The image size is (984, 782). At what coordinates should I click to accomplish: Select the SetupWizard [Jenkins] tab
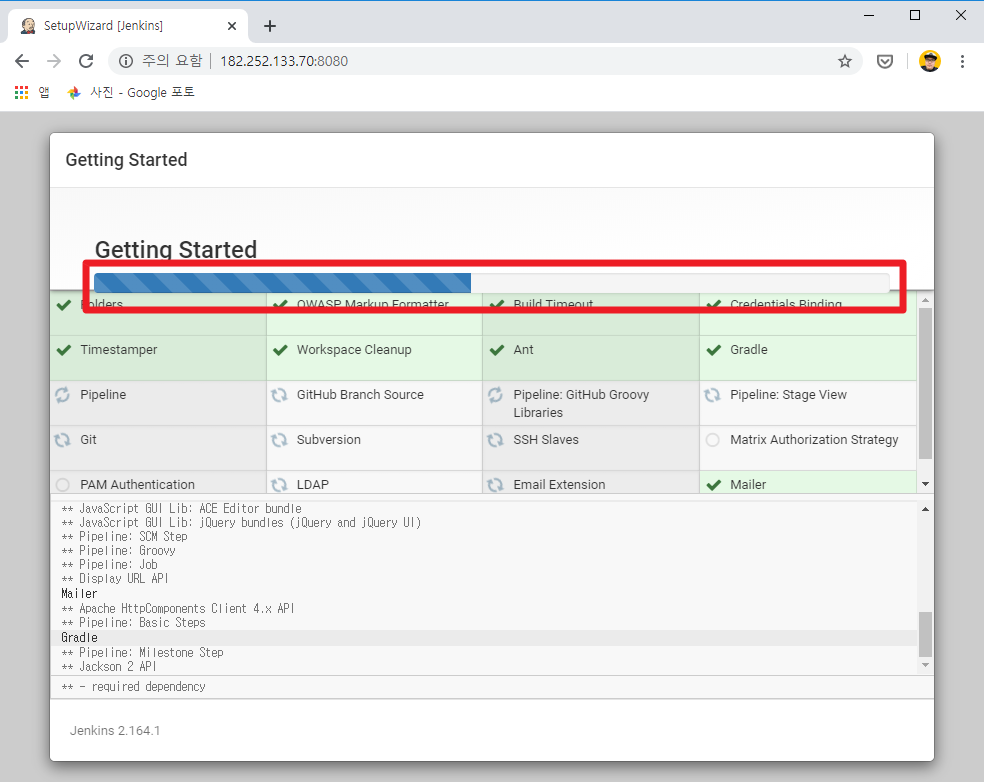click(127, 26)
